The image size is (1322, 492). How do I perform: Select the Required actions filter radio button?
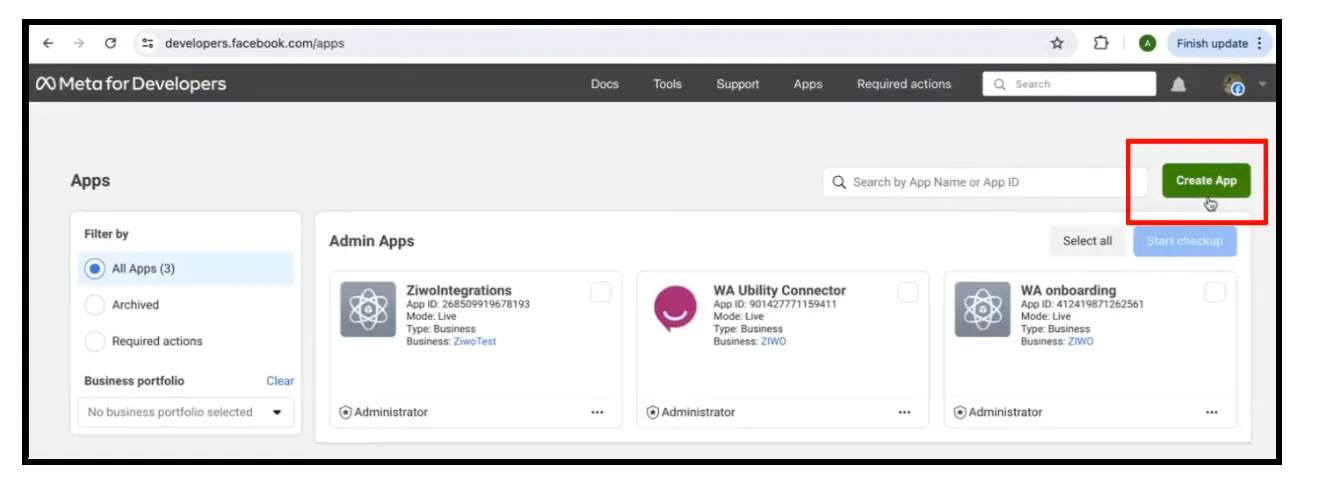pos(95,341)
